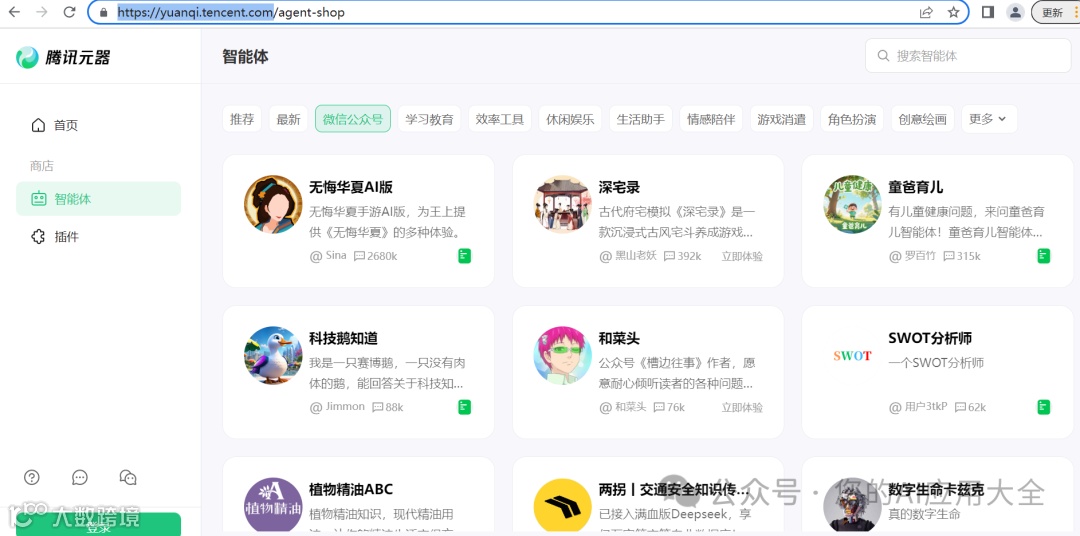The width and height of the screenshot is (1080, 536).
Task: Click the author name @ 罗百竹
Action: pos(912,256)
